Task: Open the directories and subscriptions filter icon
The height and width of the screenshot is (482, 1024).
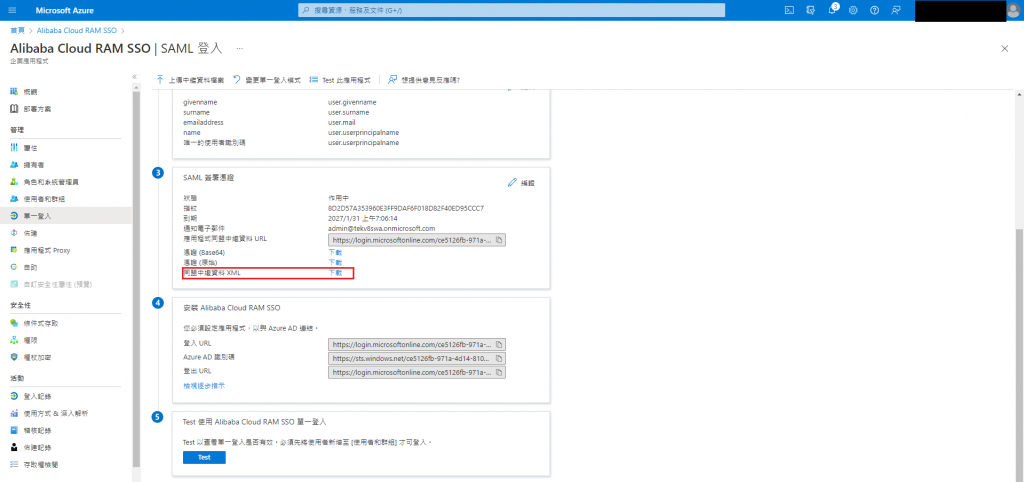Action: point(810,10)
